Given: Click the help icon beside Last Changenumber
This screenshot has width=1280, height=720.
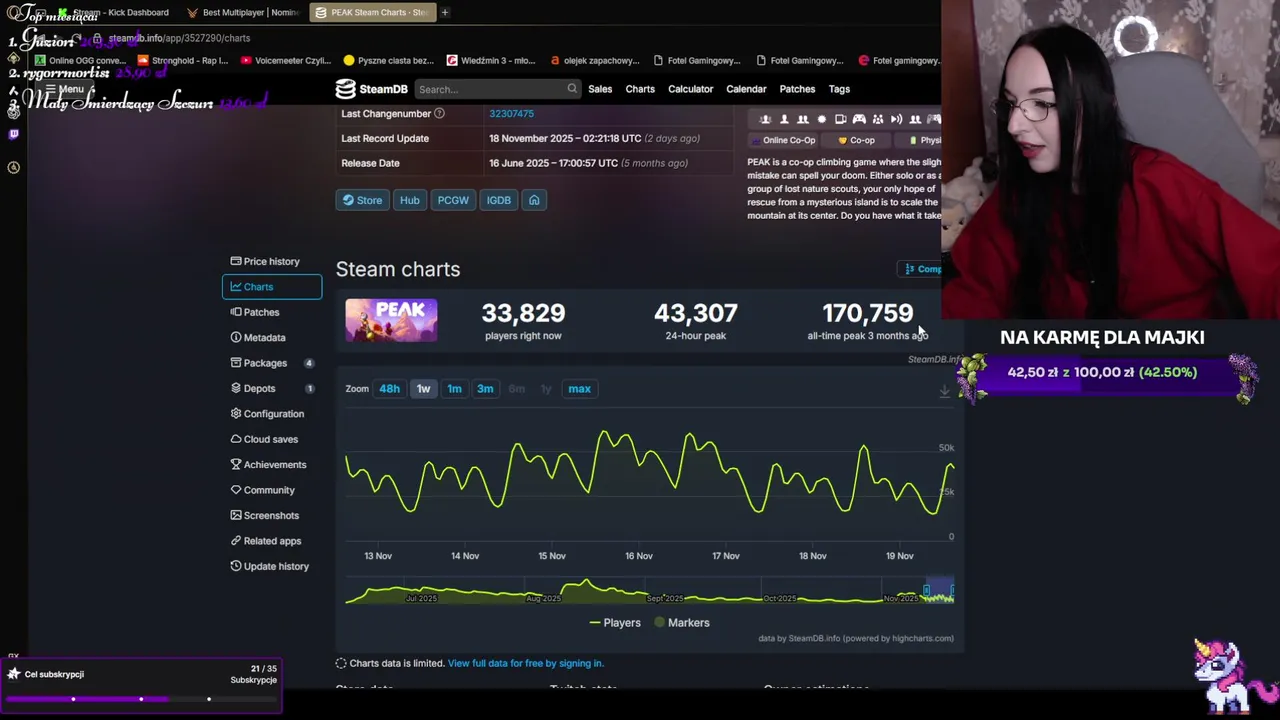Looking at the screenshot, I should pyautogui.click(x=439, y=114).
